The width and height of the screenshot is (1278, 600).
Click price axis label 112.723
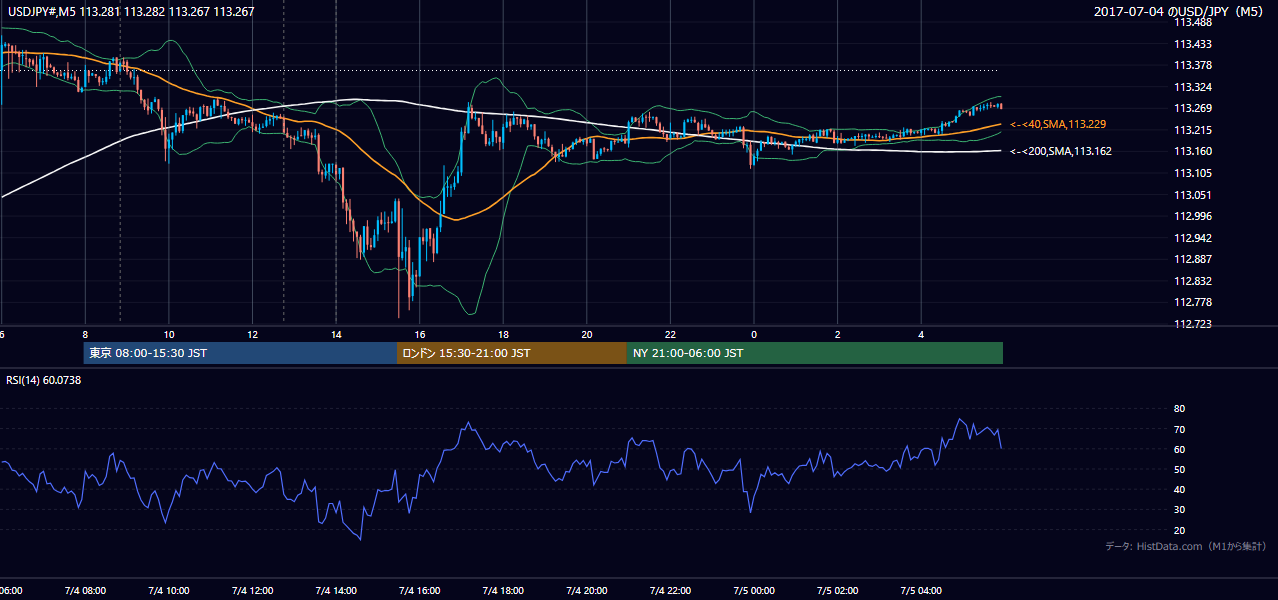click(x=1192, y=325)
